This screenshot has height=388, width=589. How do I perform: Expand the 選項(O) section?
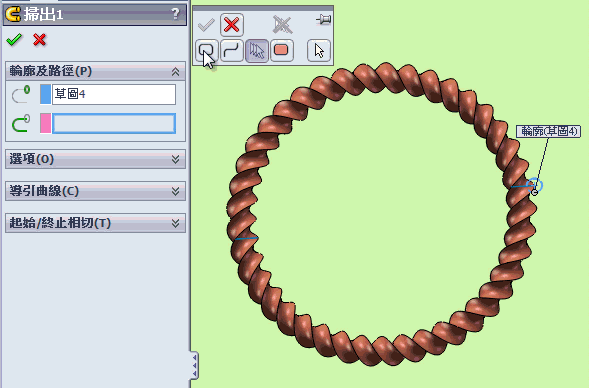click(175, 159)
